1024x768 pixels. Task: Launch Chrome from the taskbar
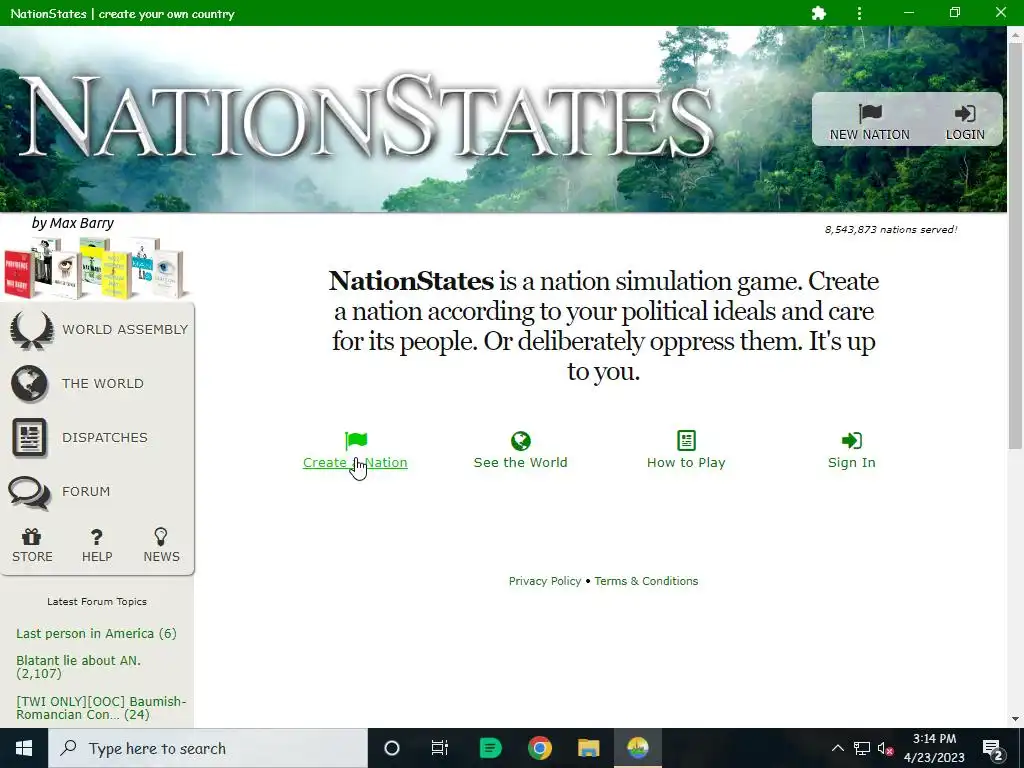point(539,748)
